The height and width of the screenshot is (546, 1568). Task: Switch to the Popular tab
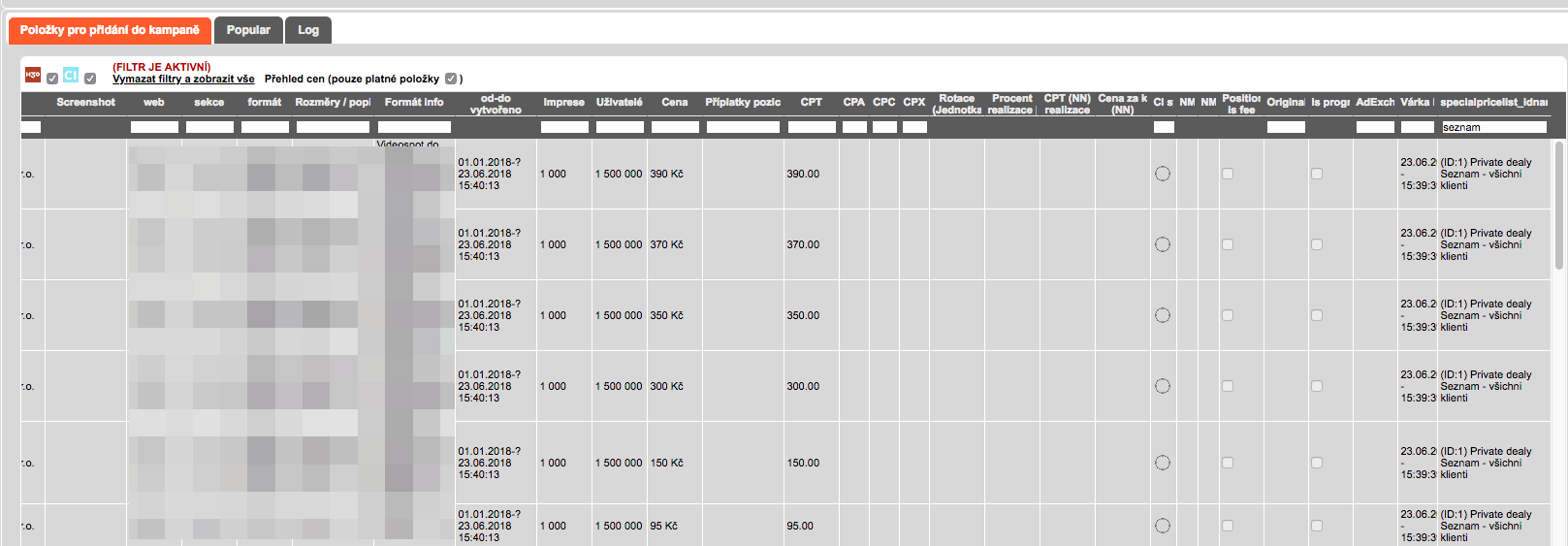(x=248, y=30)
